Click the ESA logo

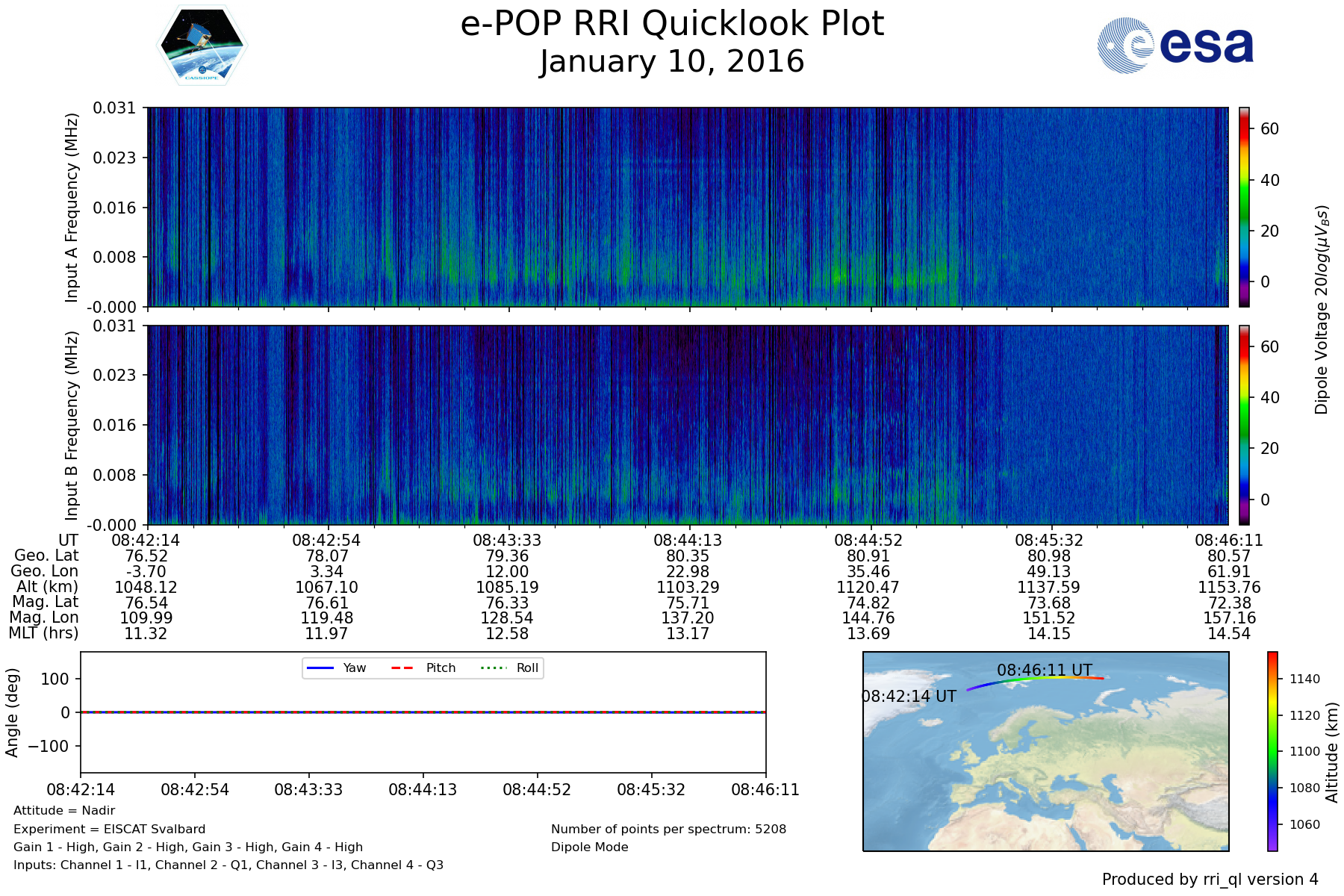1175,46
